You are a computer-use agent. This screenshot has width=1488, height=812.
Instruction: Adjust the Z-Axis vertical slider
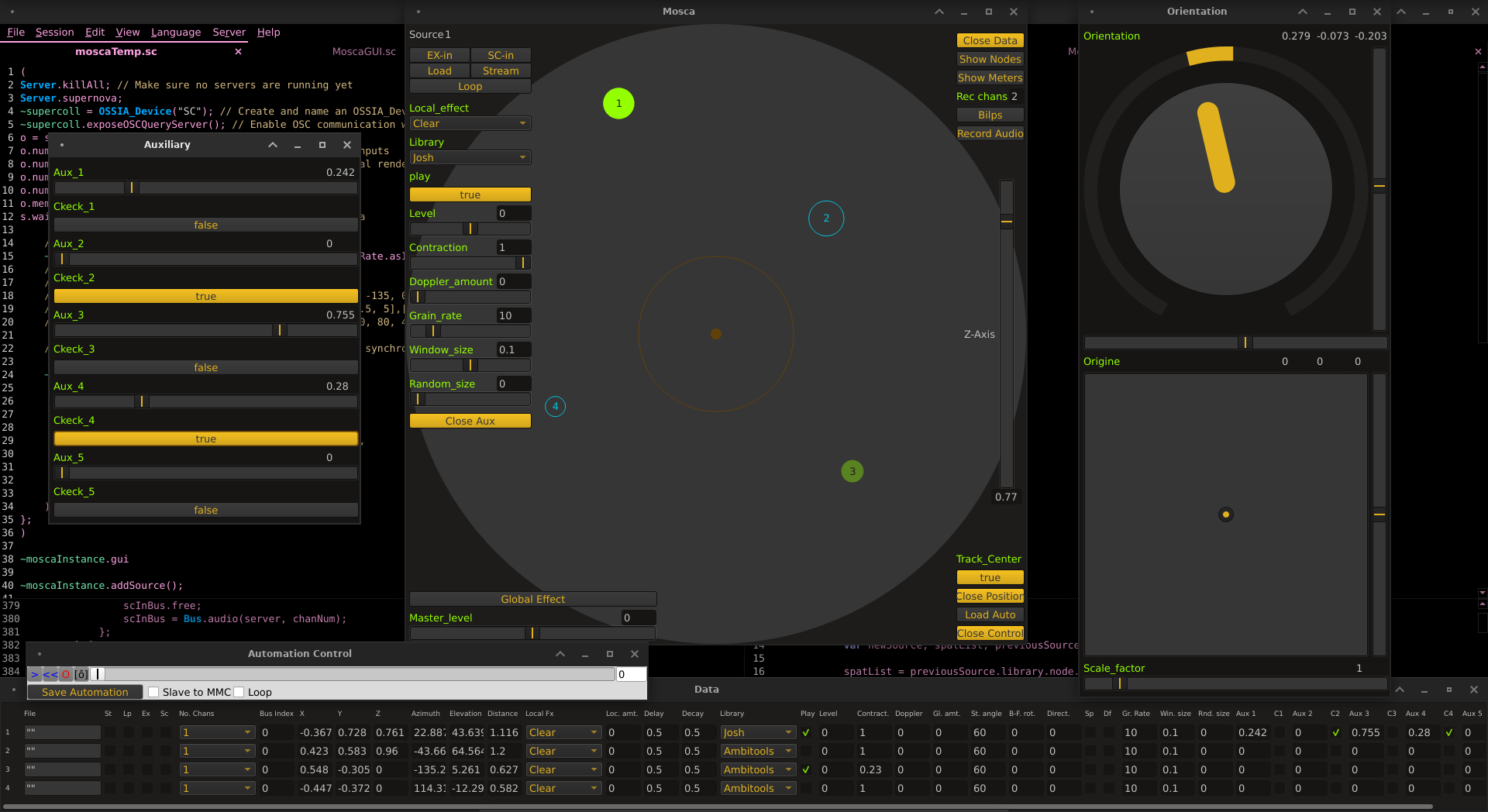(x=1006, y=333)
